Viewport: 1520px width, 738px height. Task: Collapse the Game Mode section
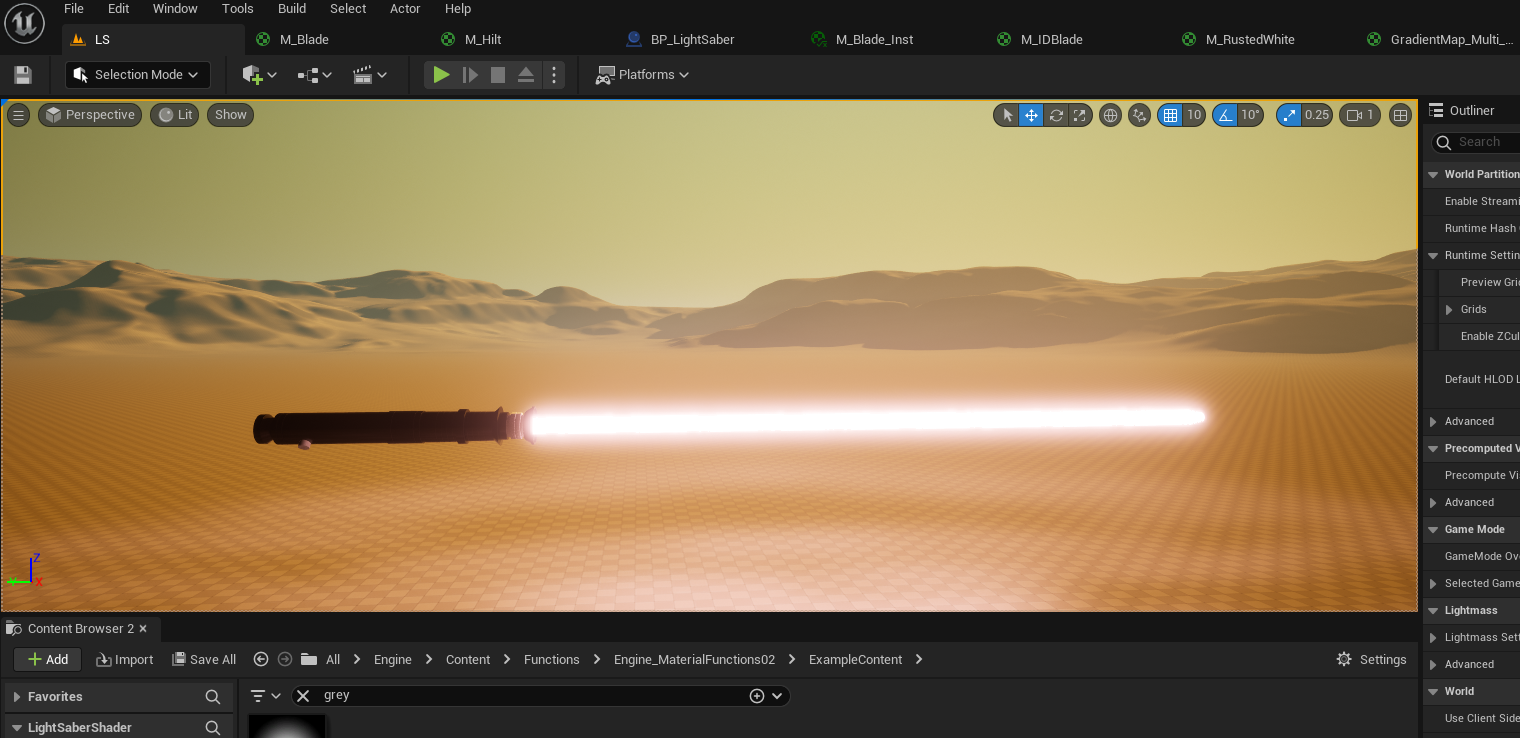click(1433, 530)
